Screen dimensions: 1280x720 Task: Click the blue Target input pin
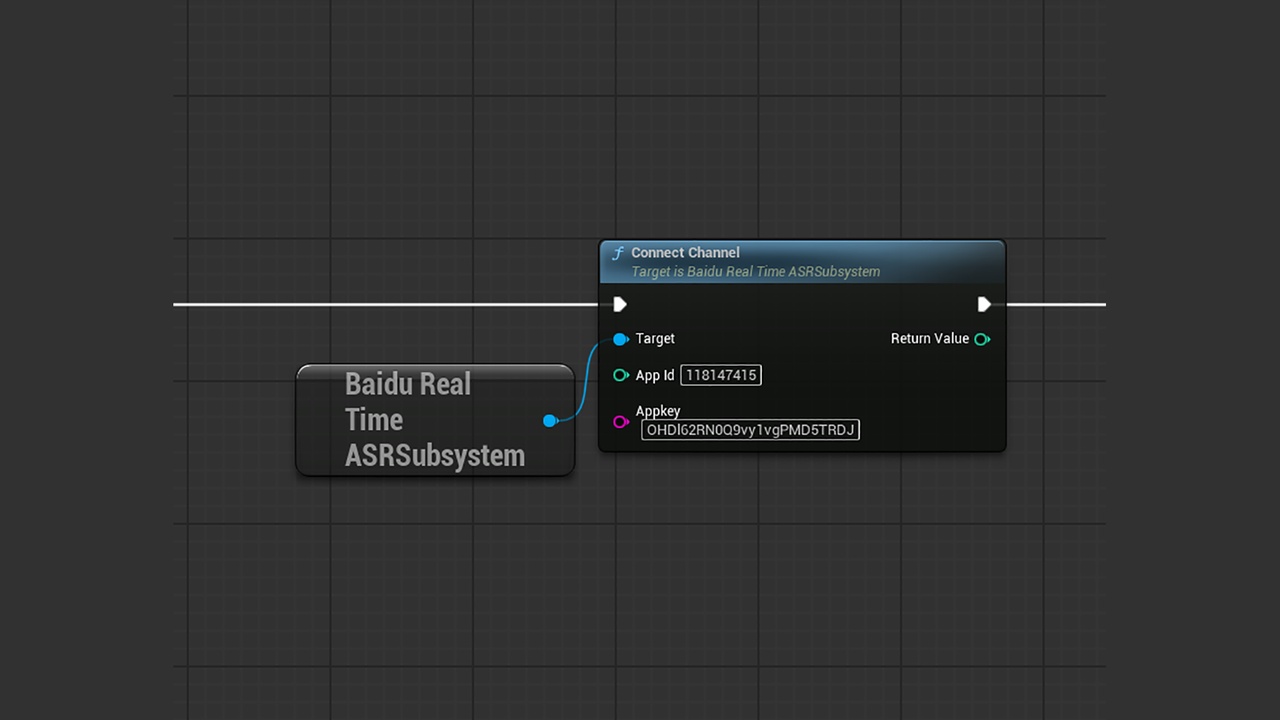pyautogui.click(x=621, y=339)
